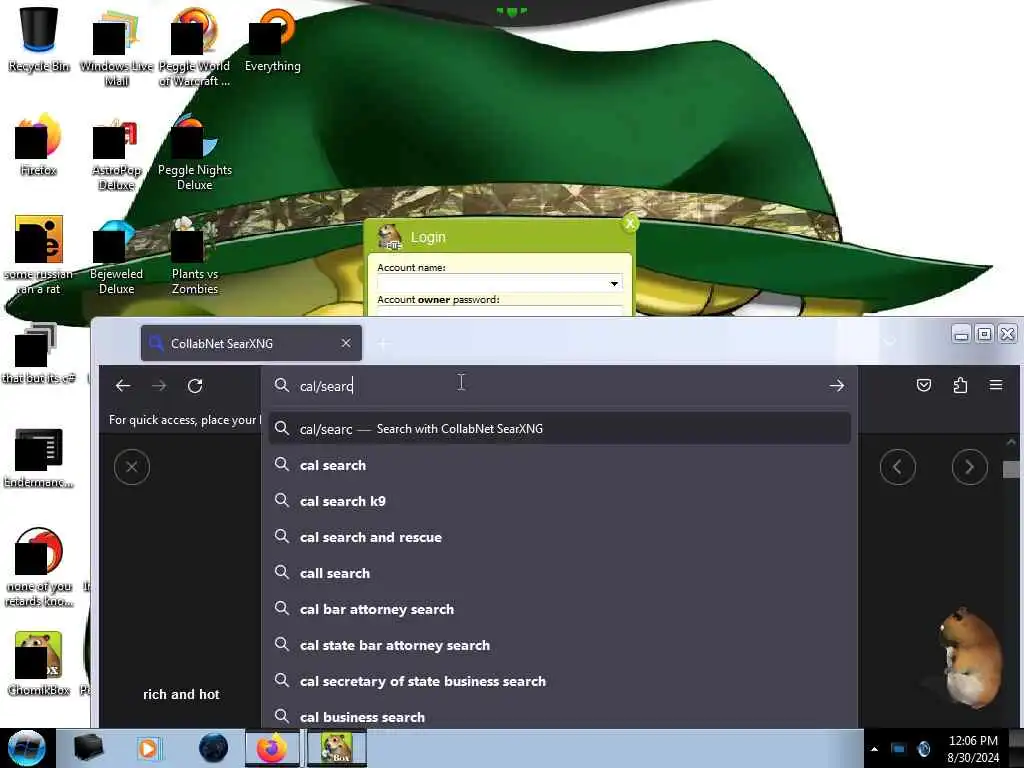Close the CollabNet SearXNG tab
The height and width of the screenshot is (768, 1024).
pyautogui.click(x=346, y=343)
